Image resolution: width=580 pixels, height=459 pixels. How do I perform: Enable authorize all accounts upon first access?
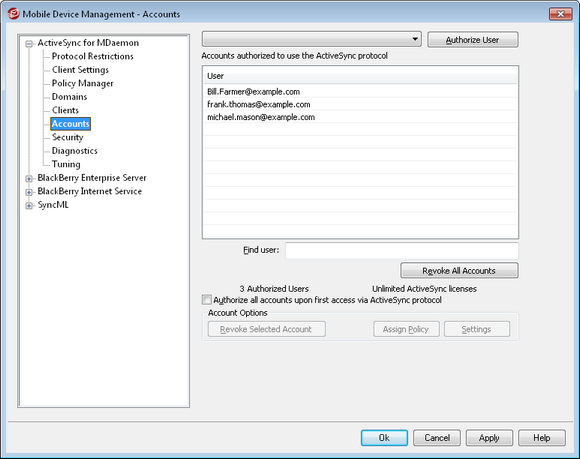coord(207,300)
